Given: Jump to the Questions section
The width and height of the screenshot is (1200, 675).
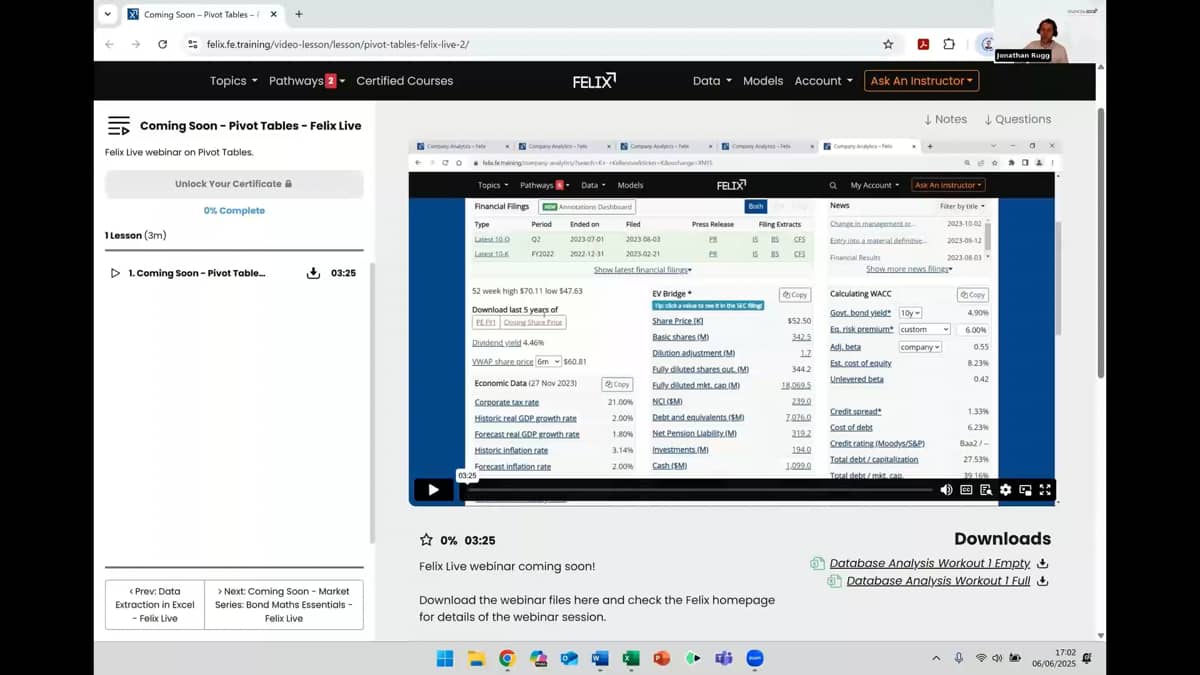Looking at the screenshot, I should point(1017,119).
